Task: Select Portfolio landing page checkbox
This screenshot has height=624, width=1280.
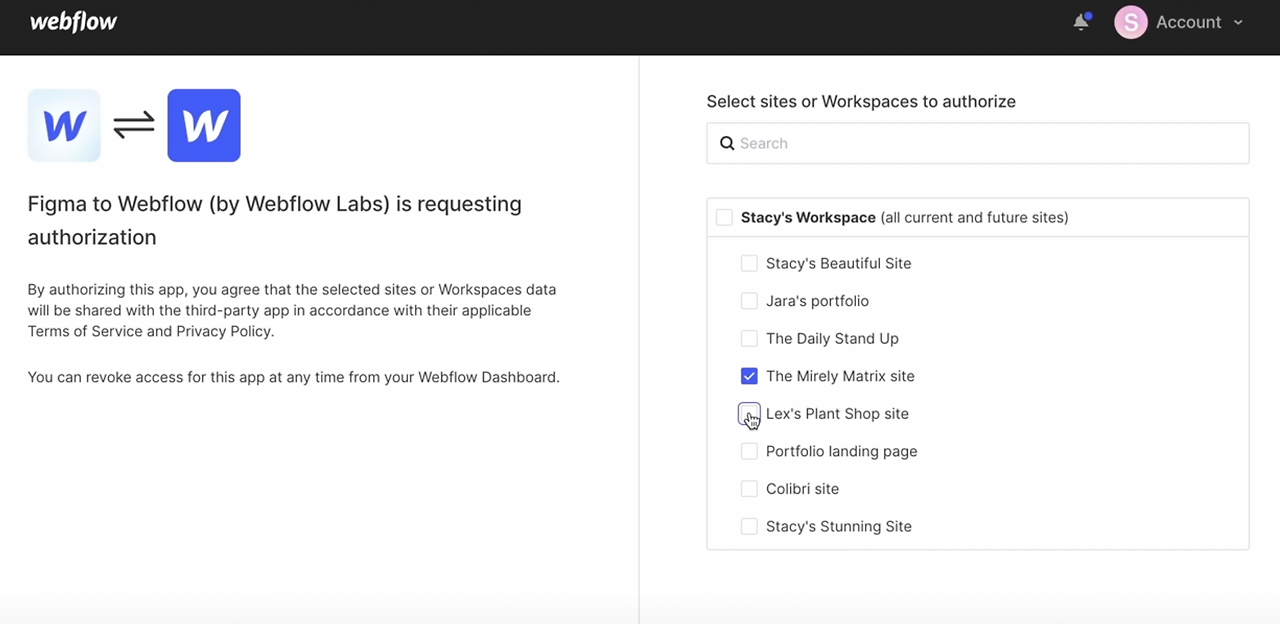Action: [x=749, y=451]
